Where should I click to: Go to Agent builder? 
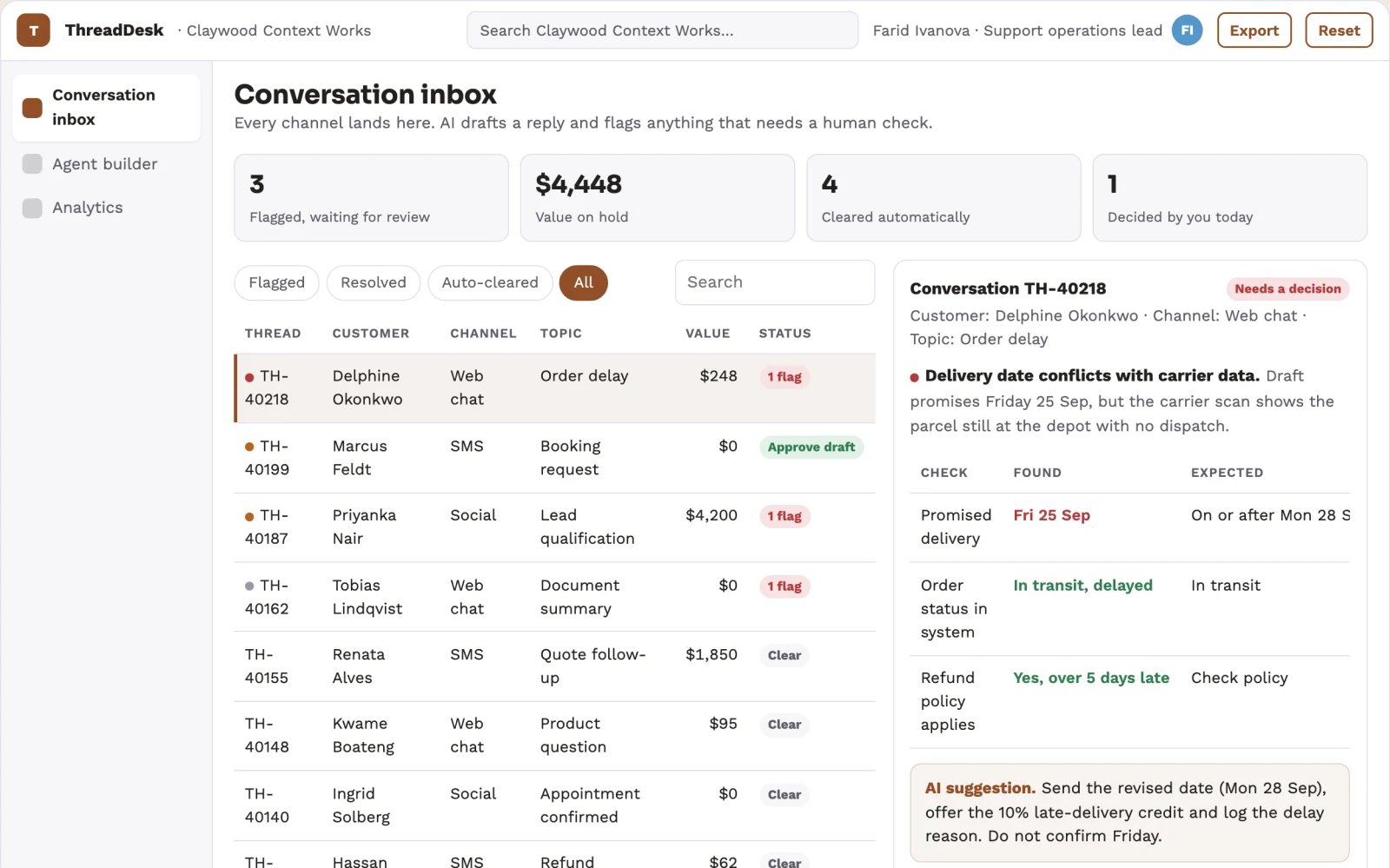point(106,164)
